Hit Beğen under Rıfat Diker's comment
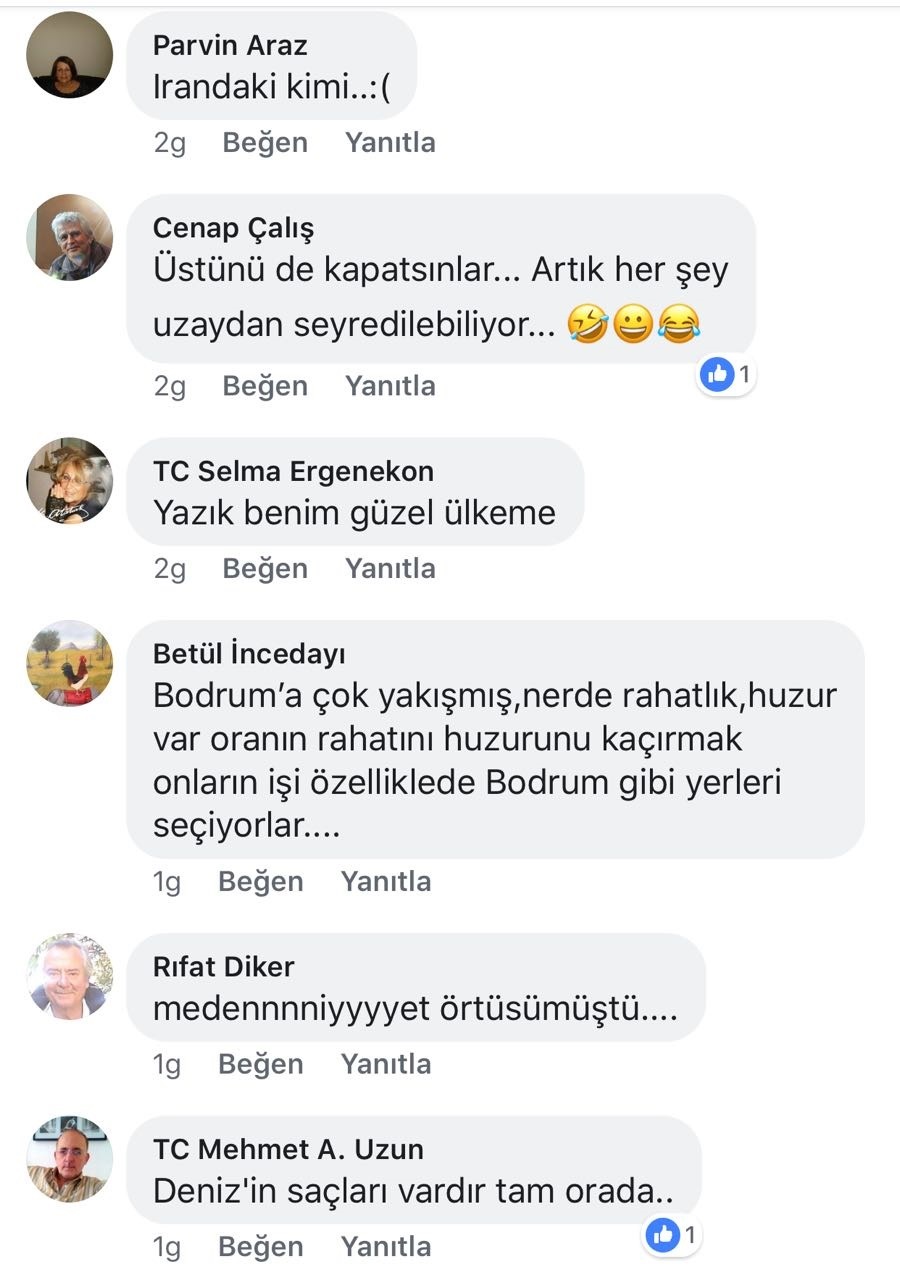 261,1063
